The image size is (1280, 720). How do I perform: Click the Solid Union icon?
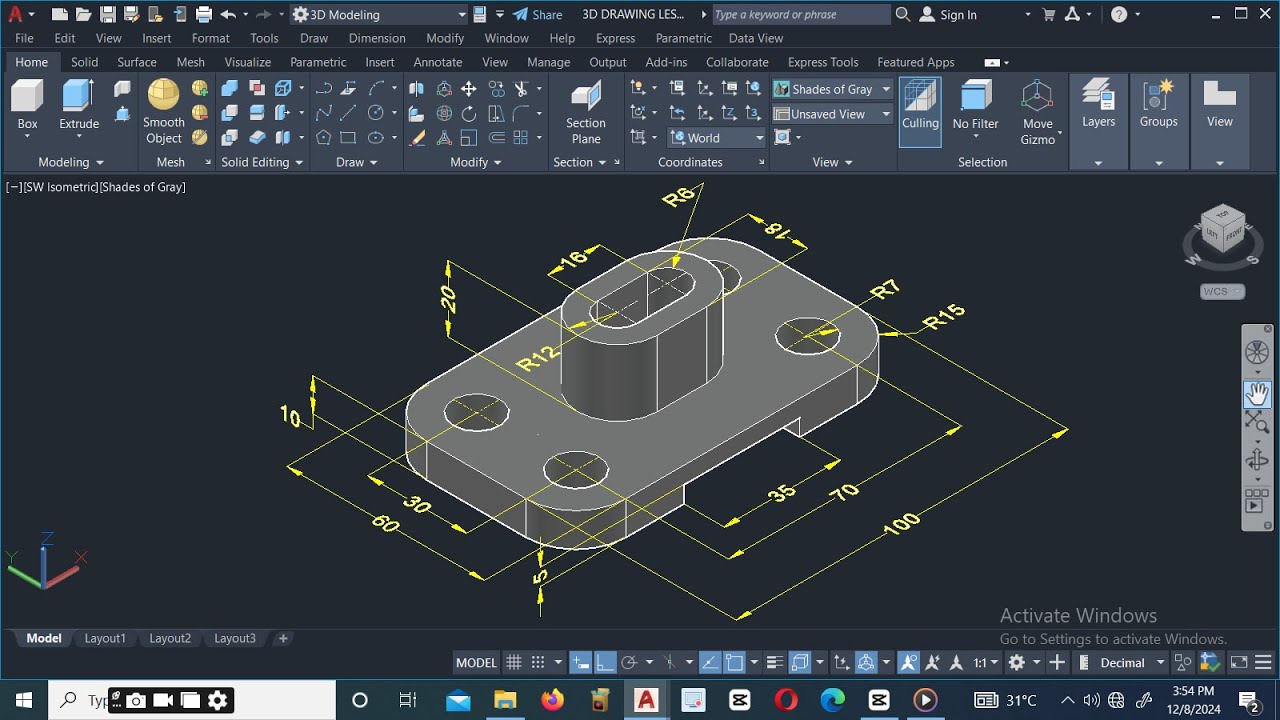coord(229,89)
